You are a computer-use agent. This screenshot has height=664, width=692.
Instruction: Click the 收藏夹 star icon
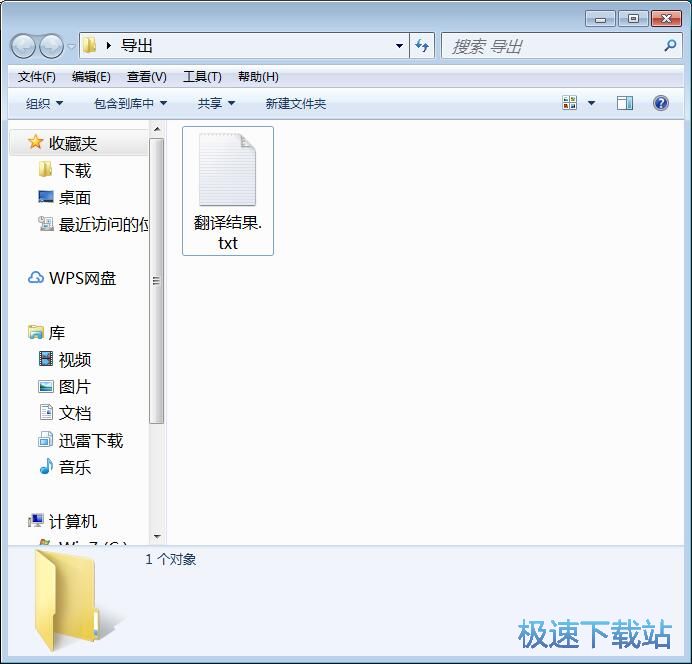click(x=35, y=142)
